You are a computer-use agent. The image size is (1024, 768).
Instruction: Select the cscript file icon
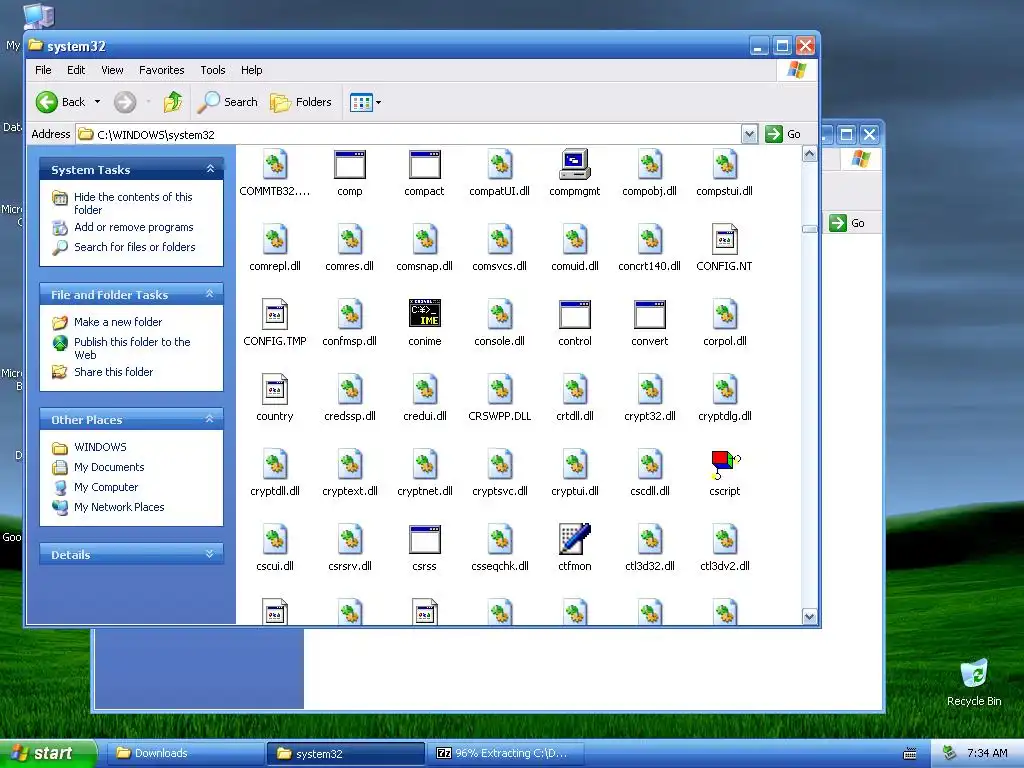click(725, 464)
